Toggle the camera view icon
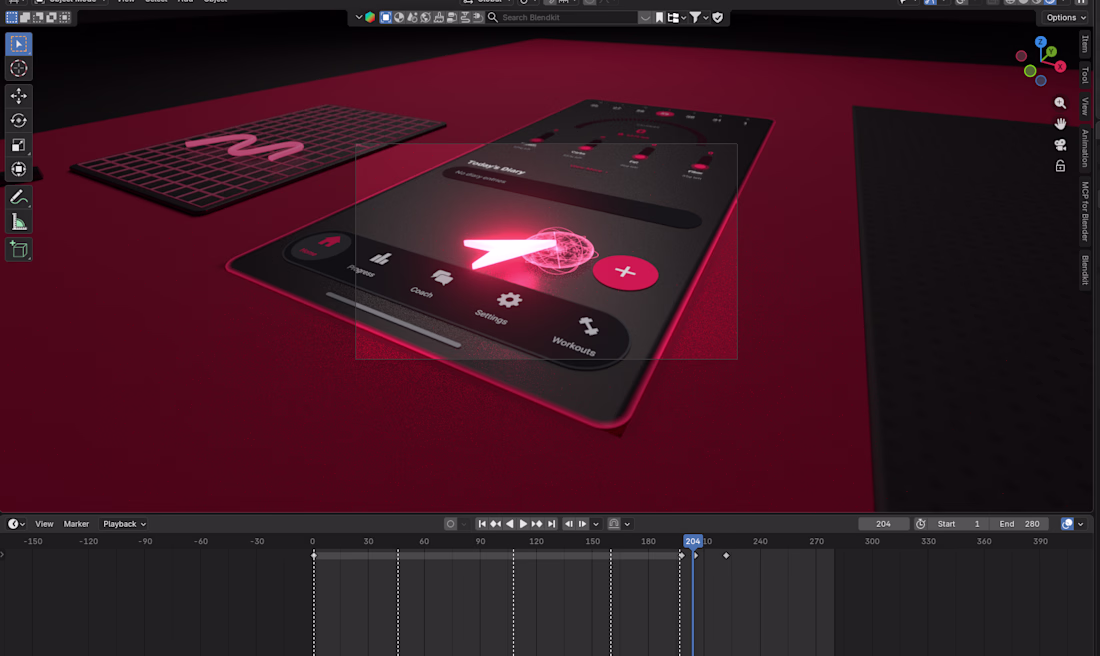The width and height of the screenshot is (1100, 656). click(x=1060, y=145)
